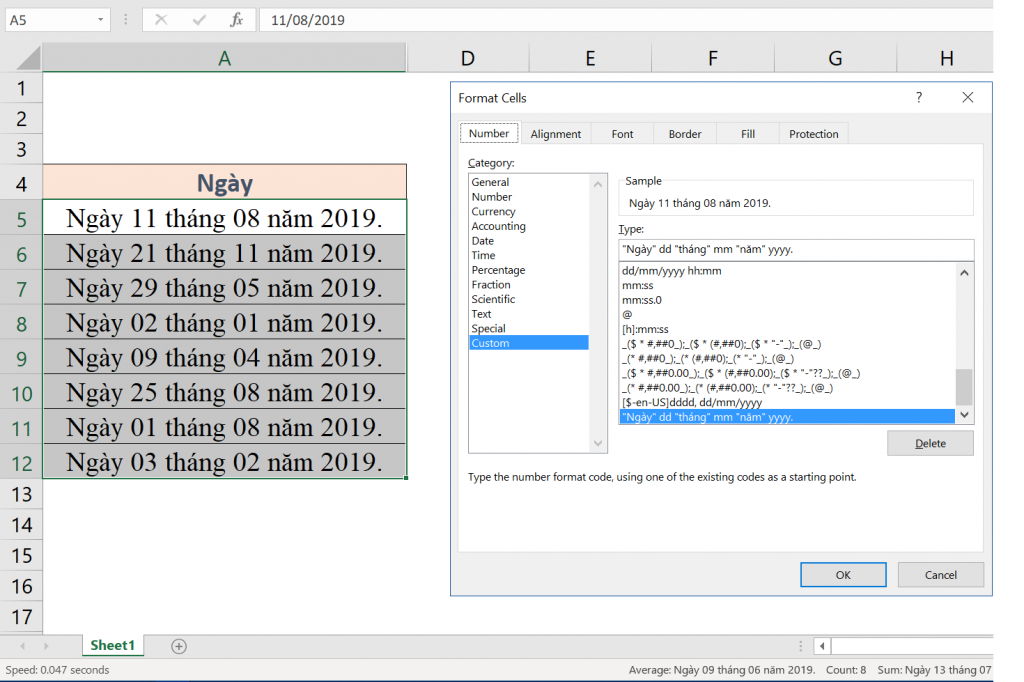Switch to the Sheet1 tab
The width and height of the screenshot is (1024, 682).
point(112,646)
